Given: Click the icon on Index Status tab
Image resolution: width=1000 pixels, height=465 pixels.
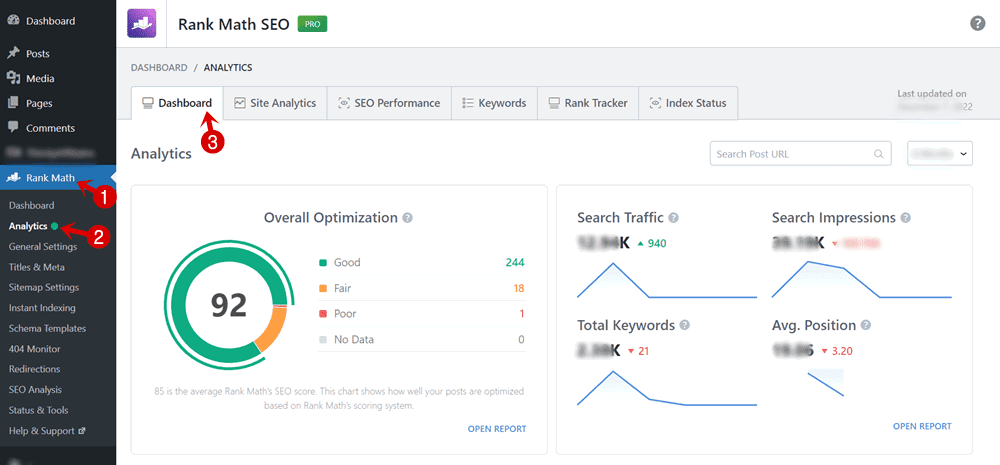Looking at the screenshot, I should [x=655, y=103].
